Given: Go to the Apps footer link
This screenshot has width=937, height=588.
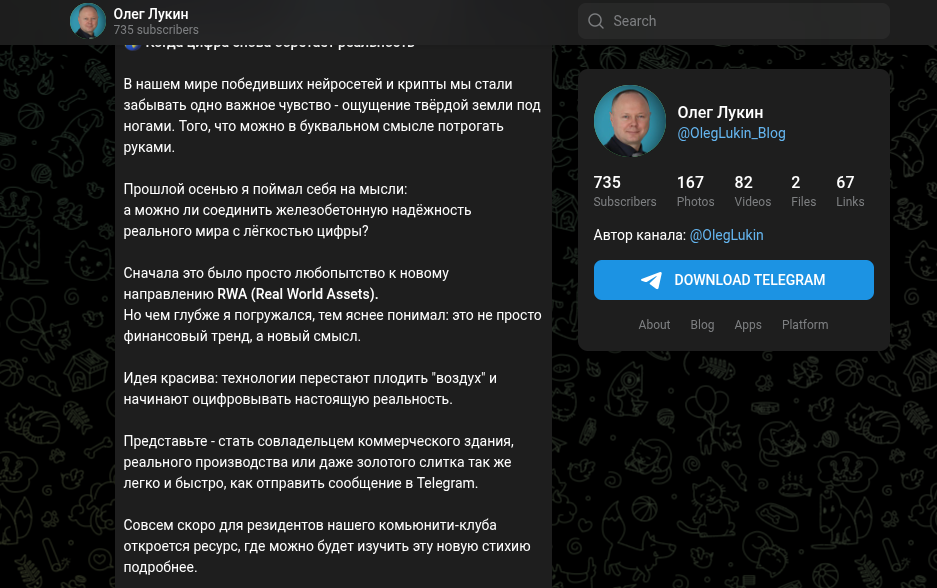Looking at the screenshot, I should (x=747, y=325).
